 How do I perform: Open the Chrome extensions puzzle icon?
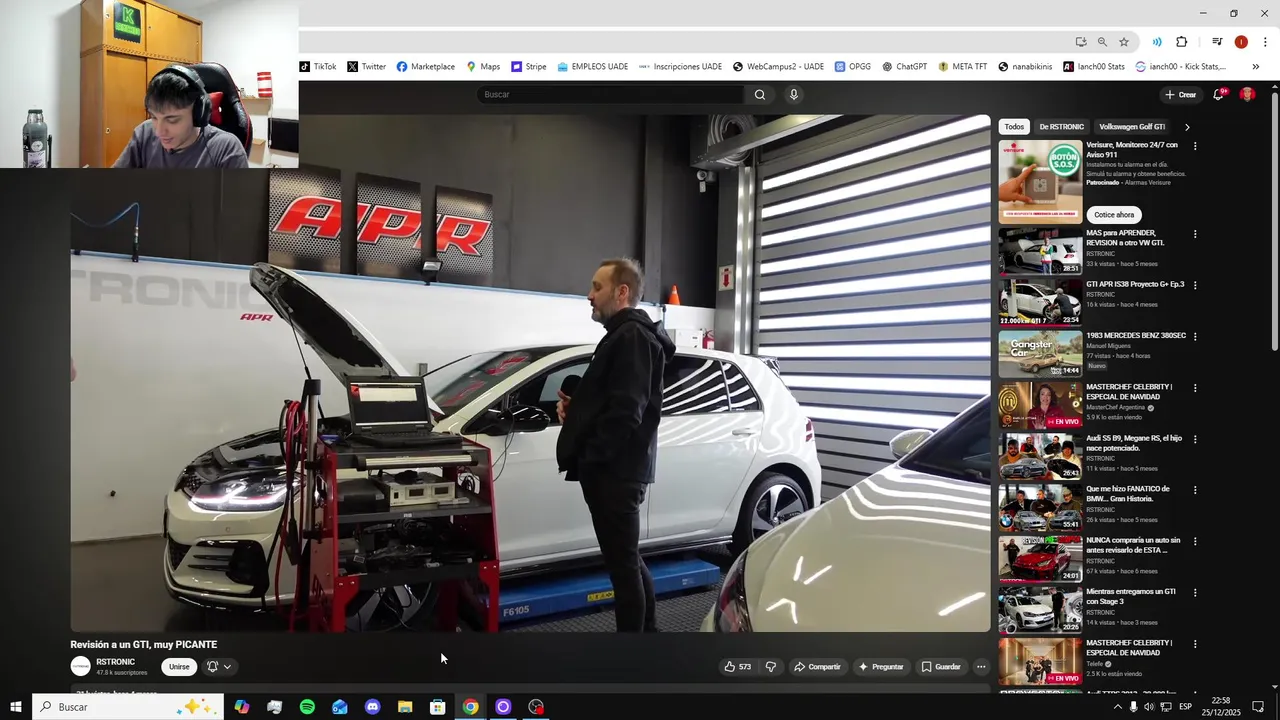(x=1182, y=42)
